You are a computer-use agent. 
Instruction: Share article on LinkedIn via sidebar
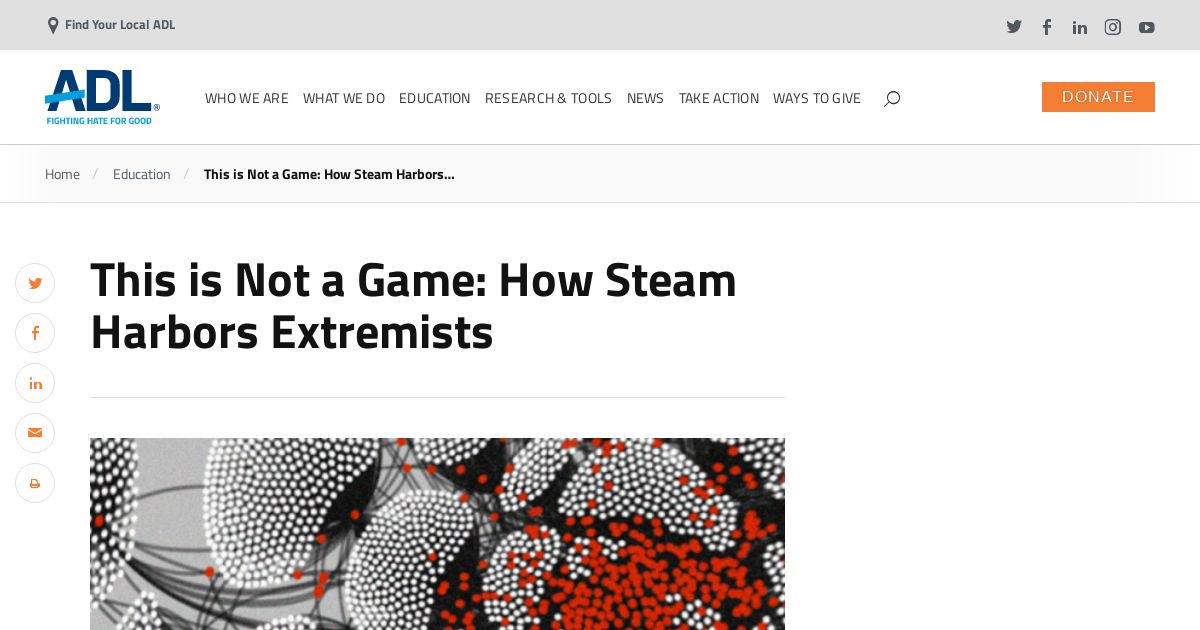pos(35,383)
